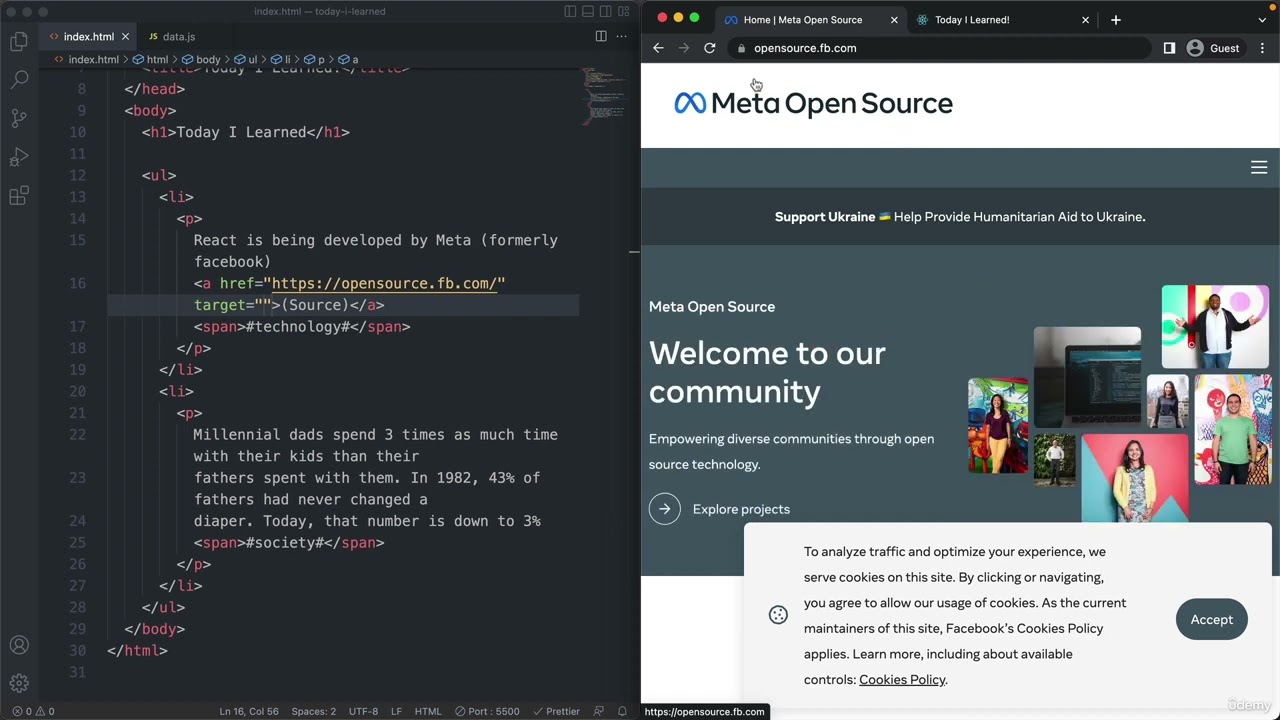Open the Extensions view in VS Code
Image resolution: width=1280 pixels, height=720 pixels.
point(19,197)
